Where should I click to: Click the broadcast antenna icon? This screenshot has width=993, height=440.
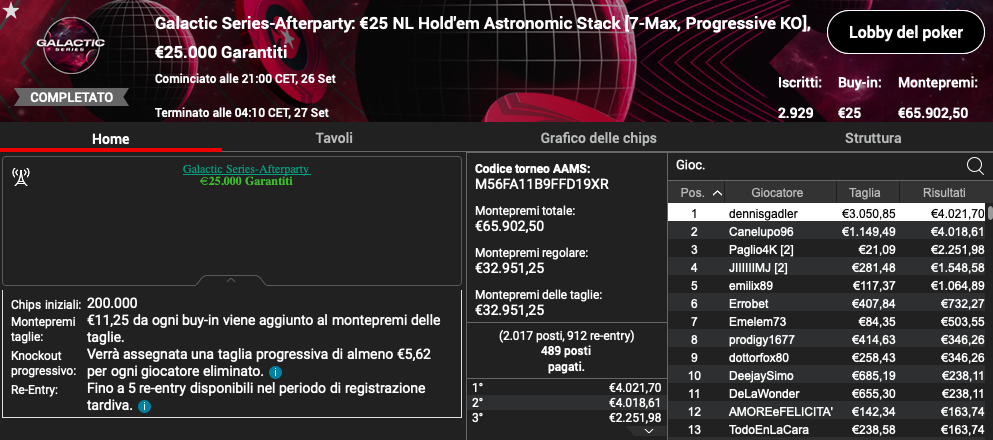click(x=21, y=178)
